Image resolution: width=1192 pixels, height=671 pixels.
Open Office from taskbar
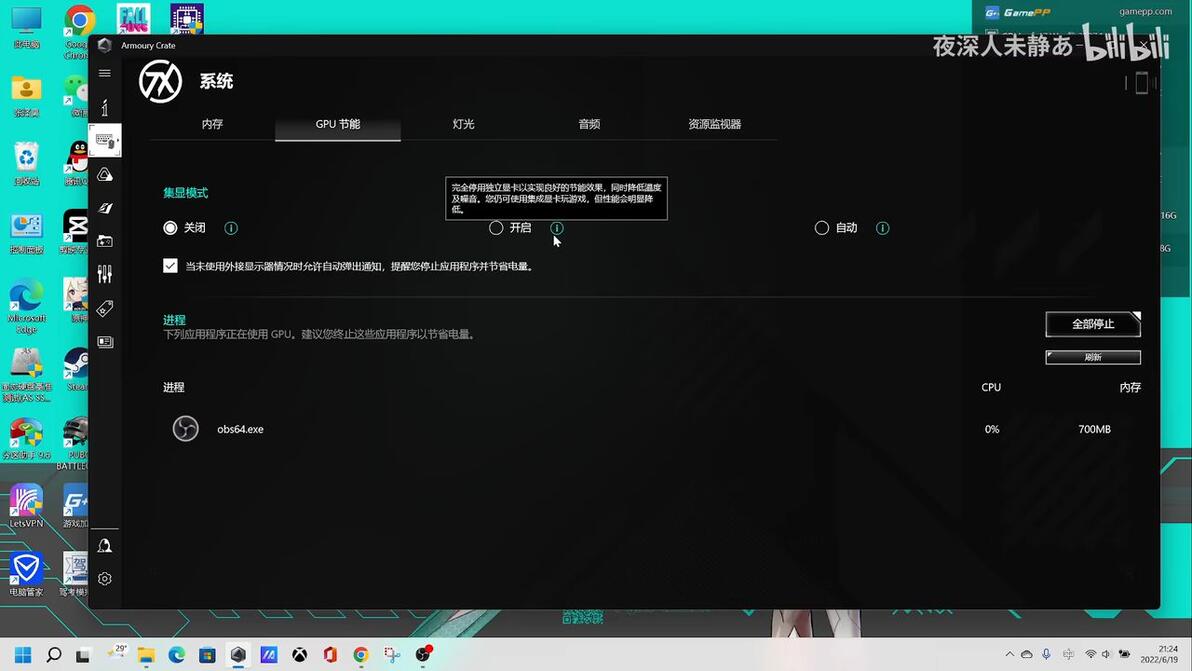coord(330,654)
